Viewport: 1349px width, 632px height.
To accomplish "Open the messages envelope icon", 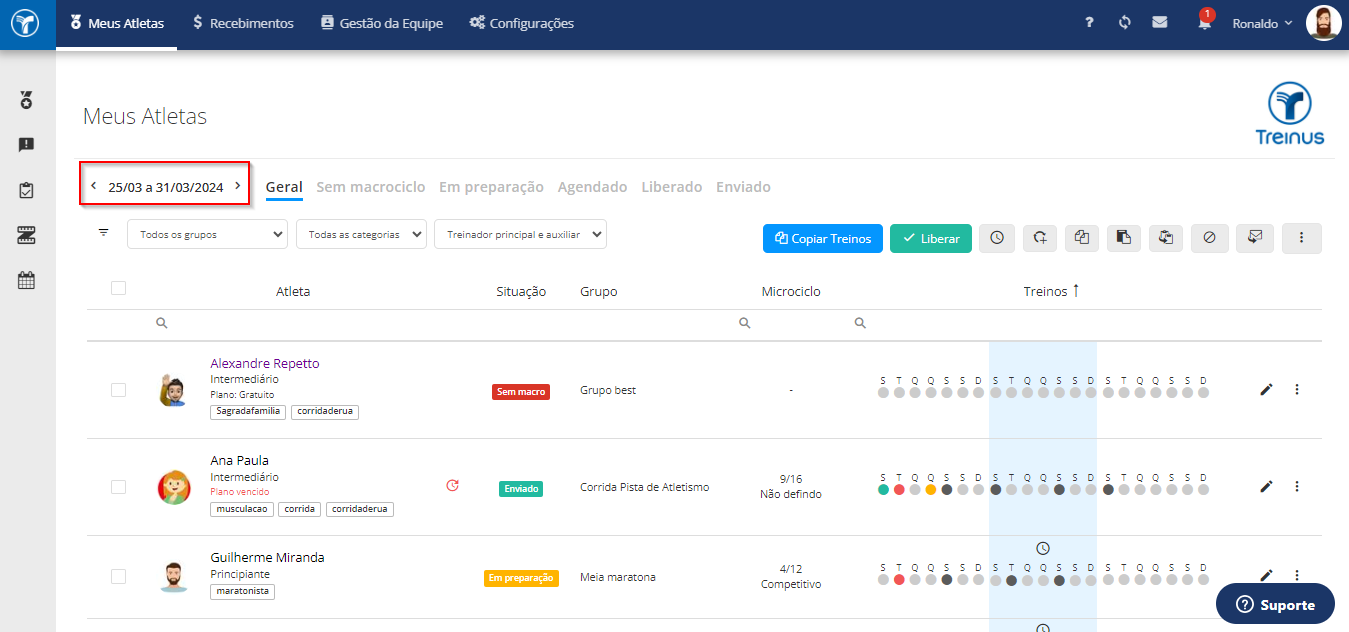I will [1159, 22].
